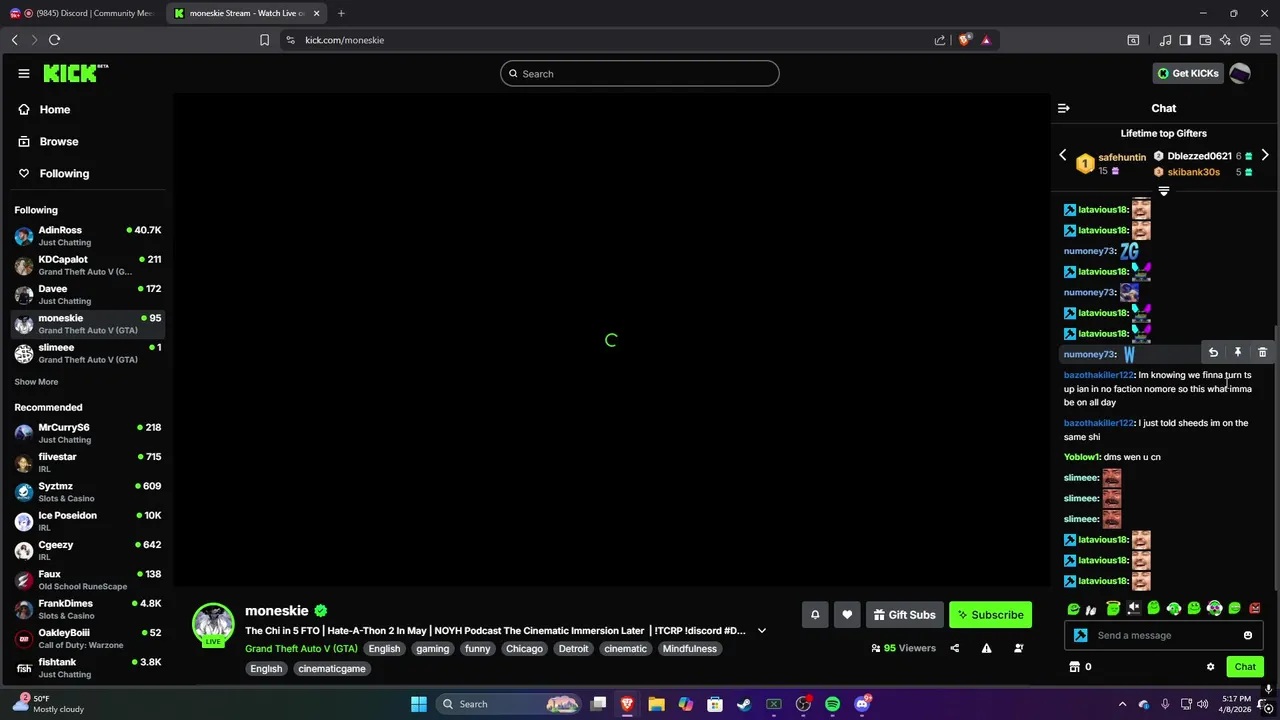Switch to the Discord browser tab
Image resolution: width=1280 pixels, height=720 pixels.
coord(82,13)
